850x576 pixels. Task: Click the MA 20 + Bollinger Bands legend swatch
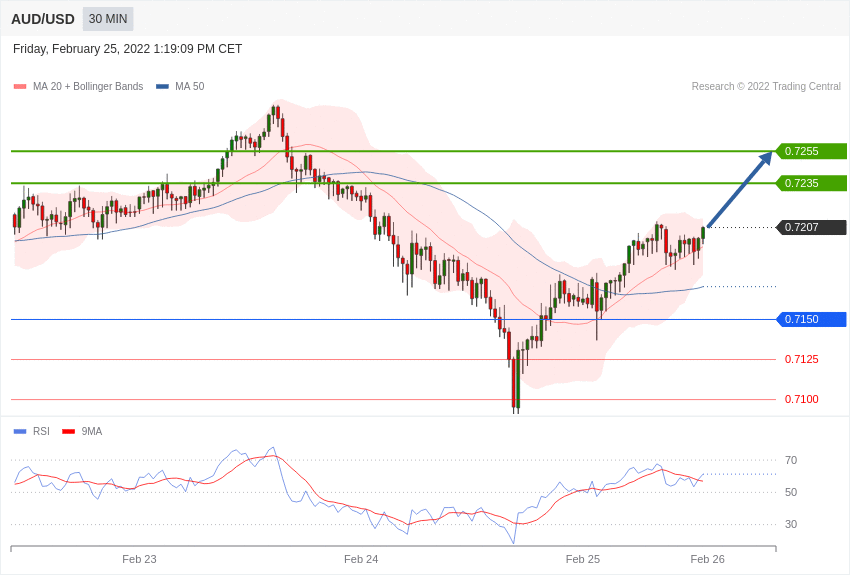(20, 86)
